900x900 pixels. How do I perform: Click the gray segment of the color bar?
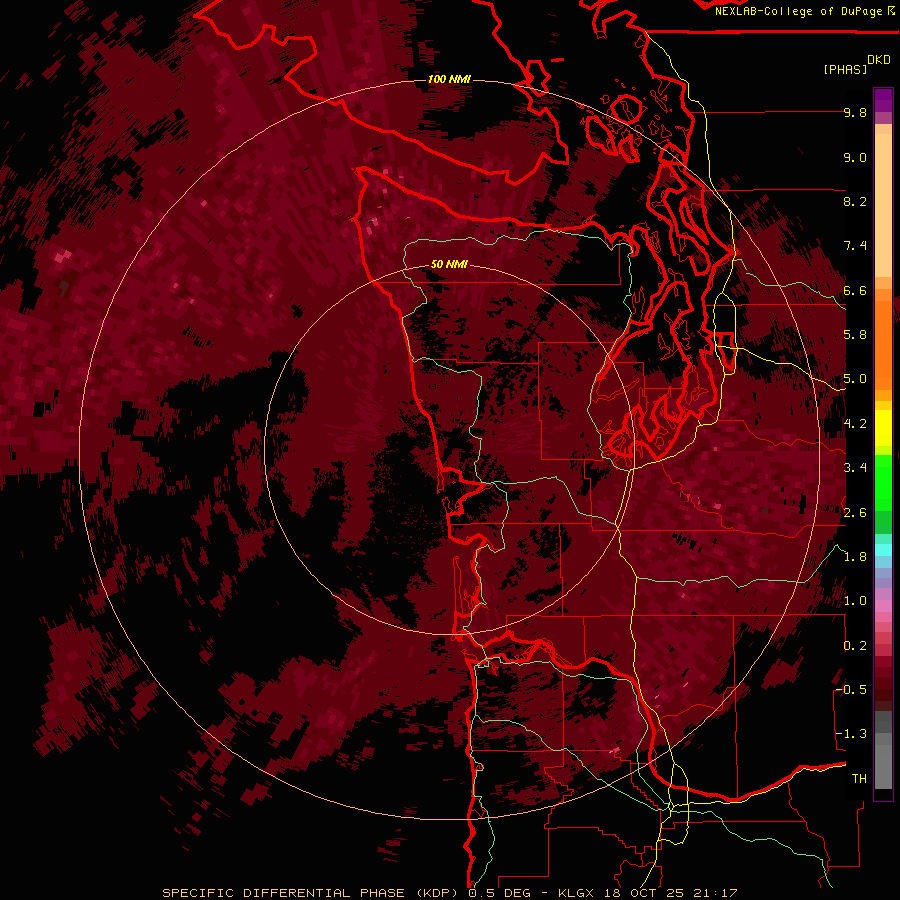click(x=883, y=752)
